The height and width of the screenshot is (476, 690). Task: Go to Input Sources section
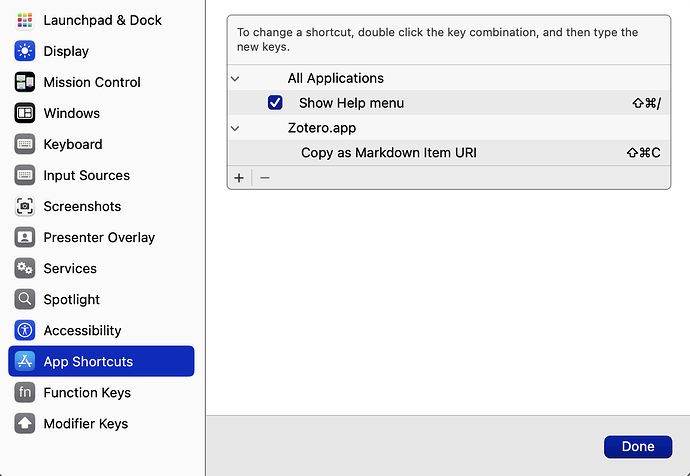pos(86,175)
